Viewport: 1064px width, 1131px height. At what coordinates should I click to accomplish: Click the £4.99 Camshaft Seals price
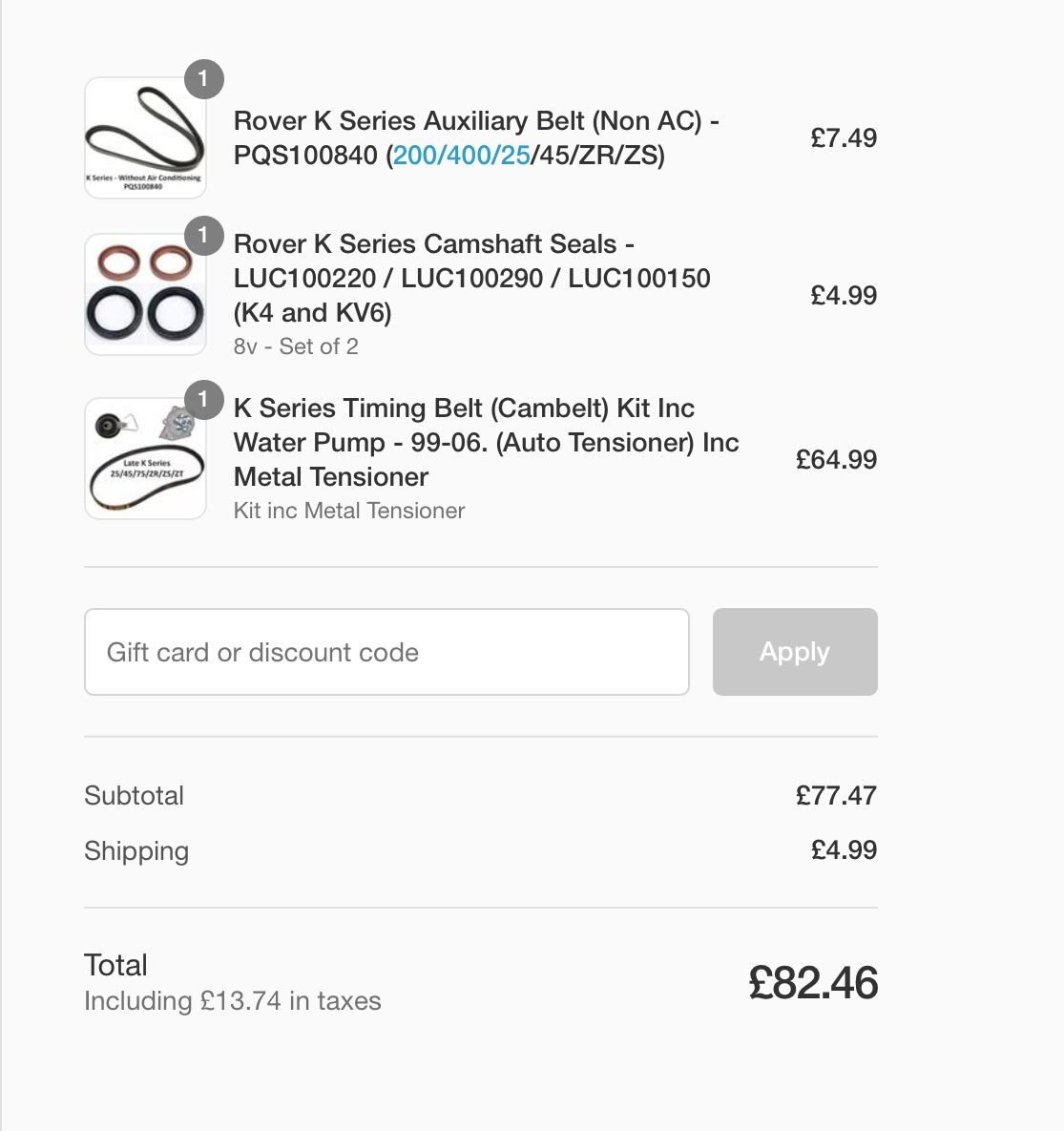844,295
